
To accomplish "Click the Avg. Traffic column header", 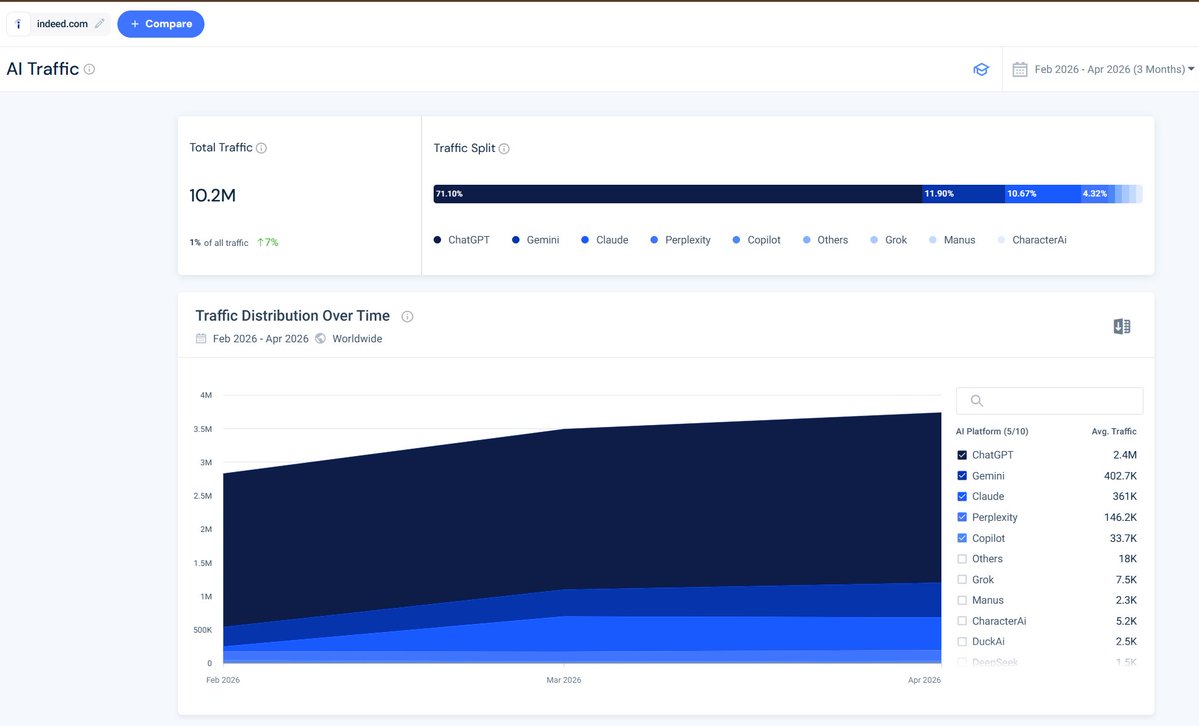I will [x=1114, y=431].
